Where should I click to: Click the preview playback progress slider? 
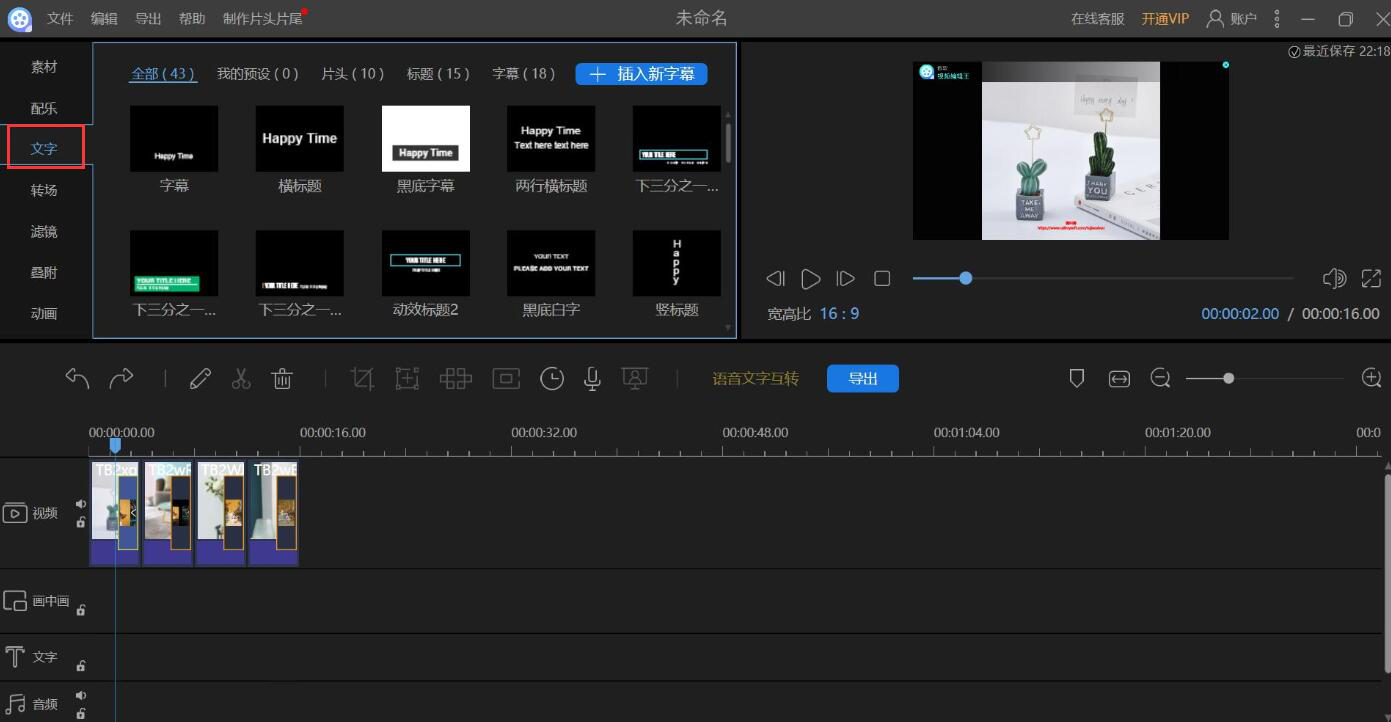1100,278
